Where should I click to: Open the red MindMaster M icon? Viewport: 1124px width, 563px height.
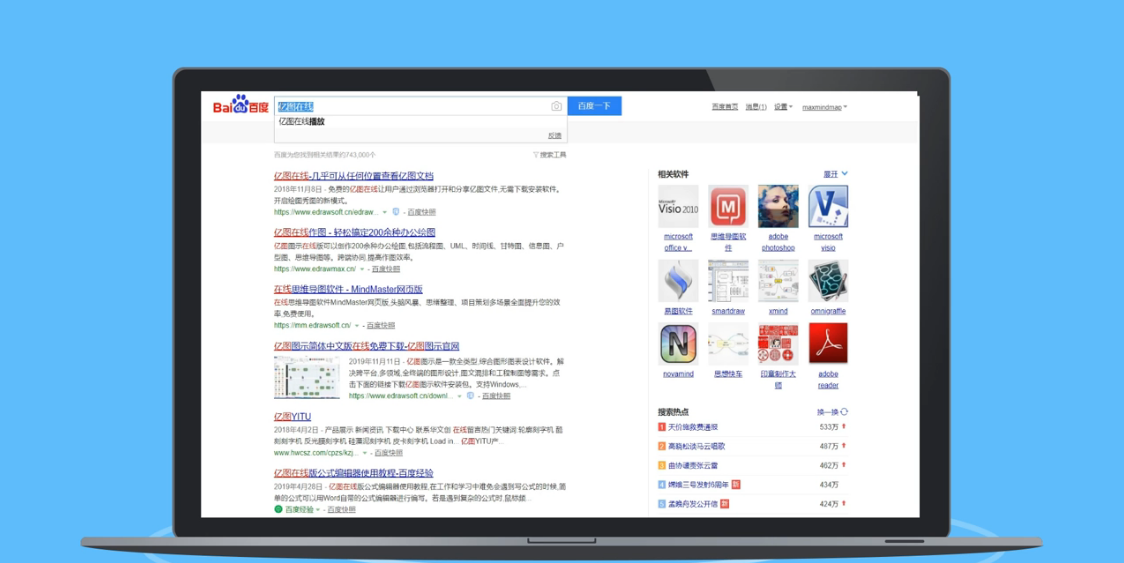click(728, 207)
